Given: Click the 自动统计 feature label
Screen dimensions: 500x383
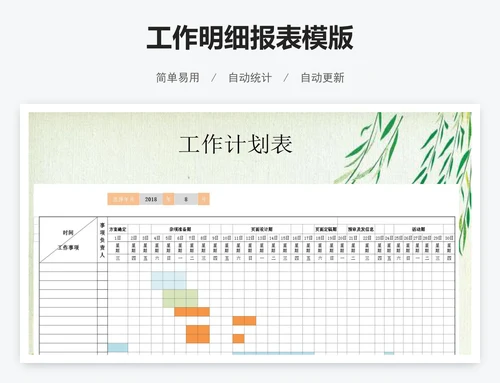Looking at the screenshot, I should 250,78.
